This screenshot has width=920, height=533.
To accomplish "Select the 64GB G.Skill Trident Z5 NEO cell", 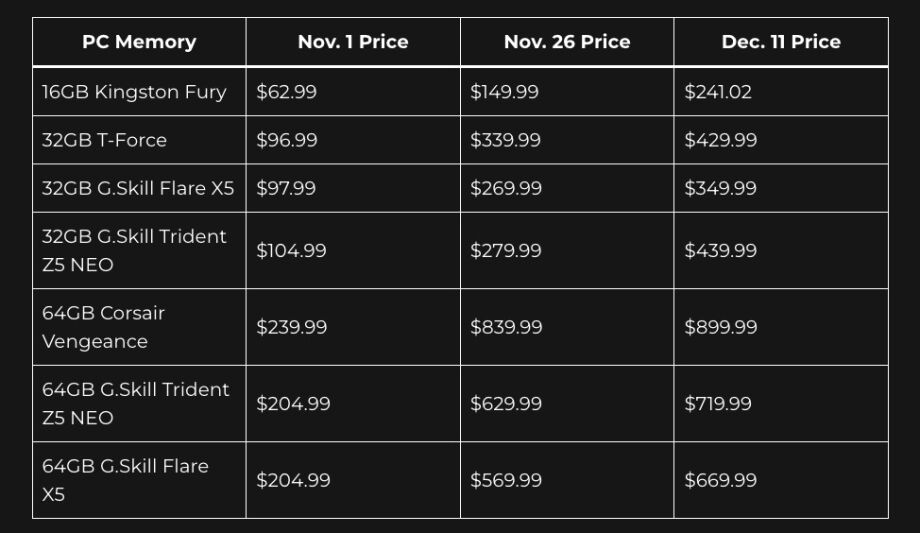I will tap(135, 403).
